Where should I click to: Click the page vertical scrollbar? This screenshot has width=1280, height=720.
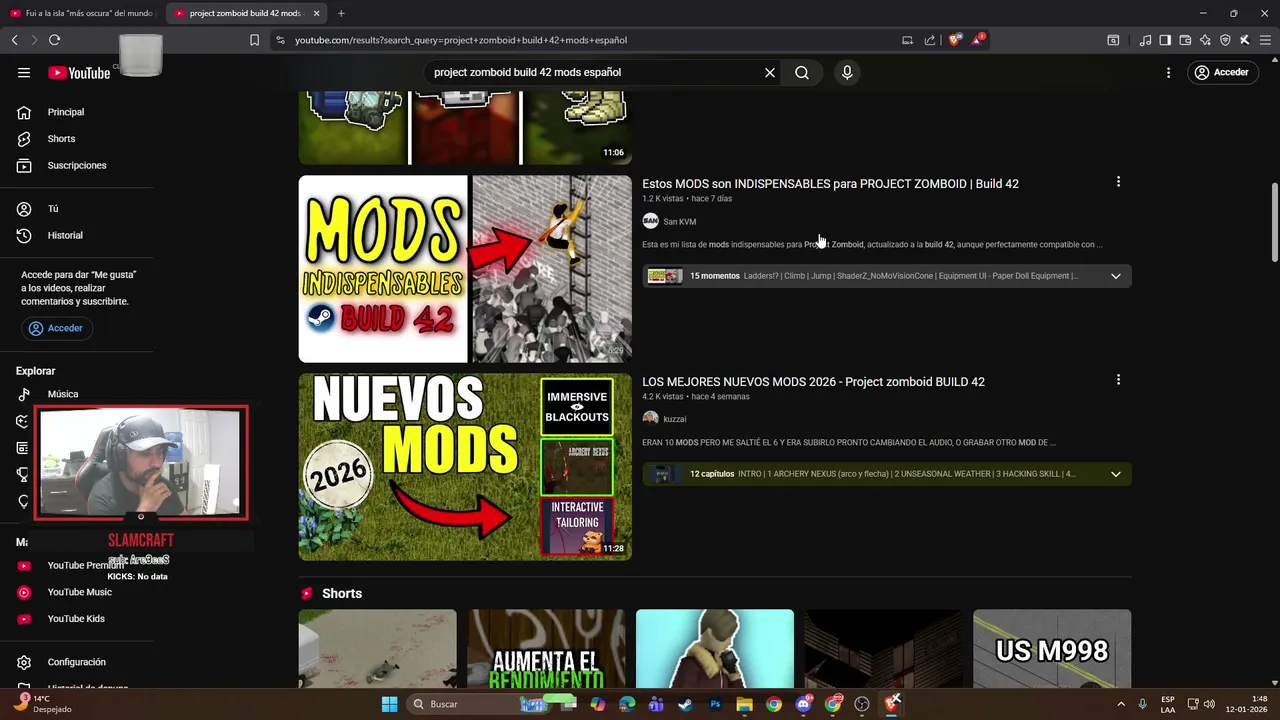pos(1274,222)
